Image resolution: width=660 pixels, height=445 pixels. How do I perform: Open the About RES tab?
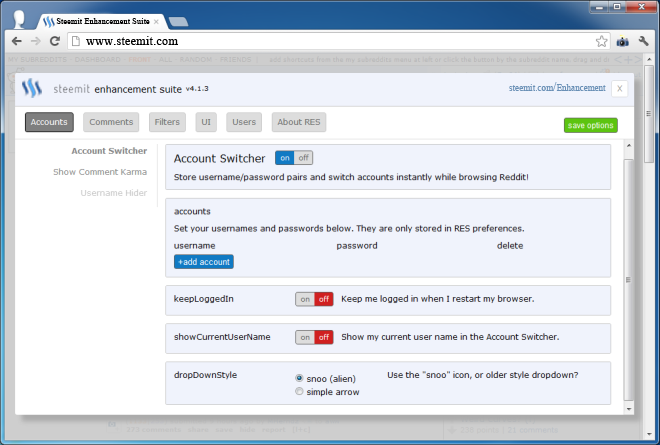point(299,122)
